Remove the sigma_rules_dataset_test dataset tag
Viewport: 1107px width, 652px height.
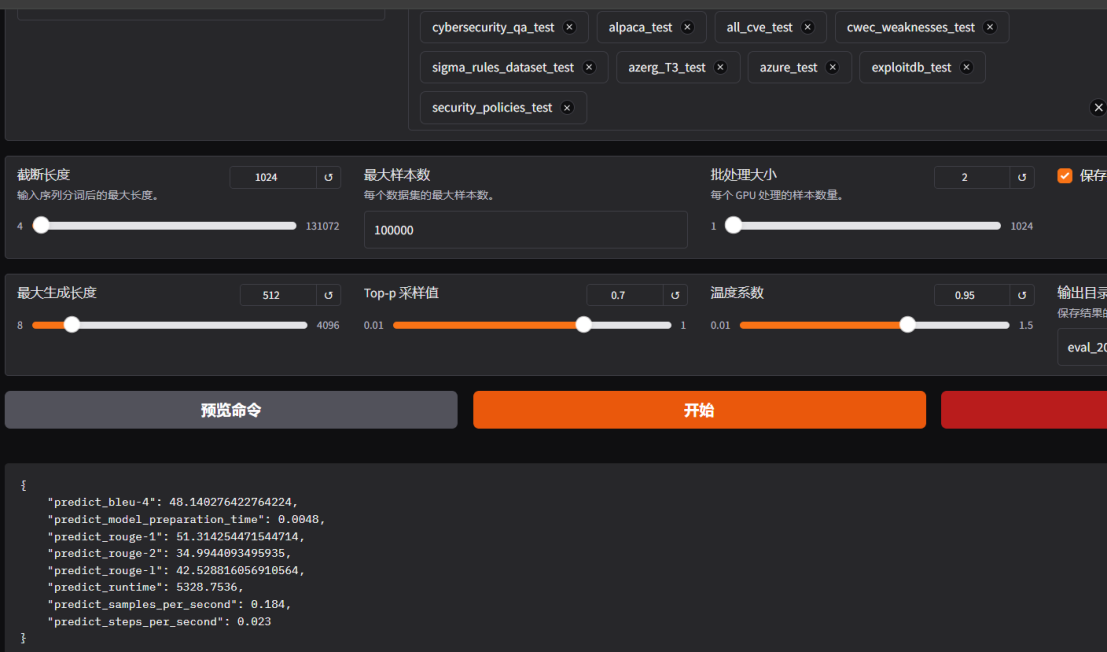[x=589, y=68]
